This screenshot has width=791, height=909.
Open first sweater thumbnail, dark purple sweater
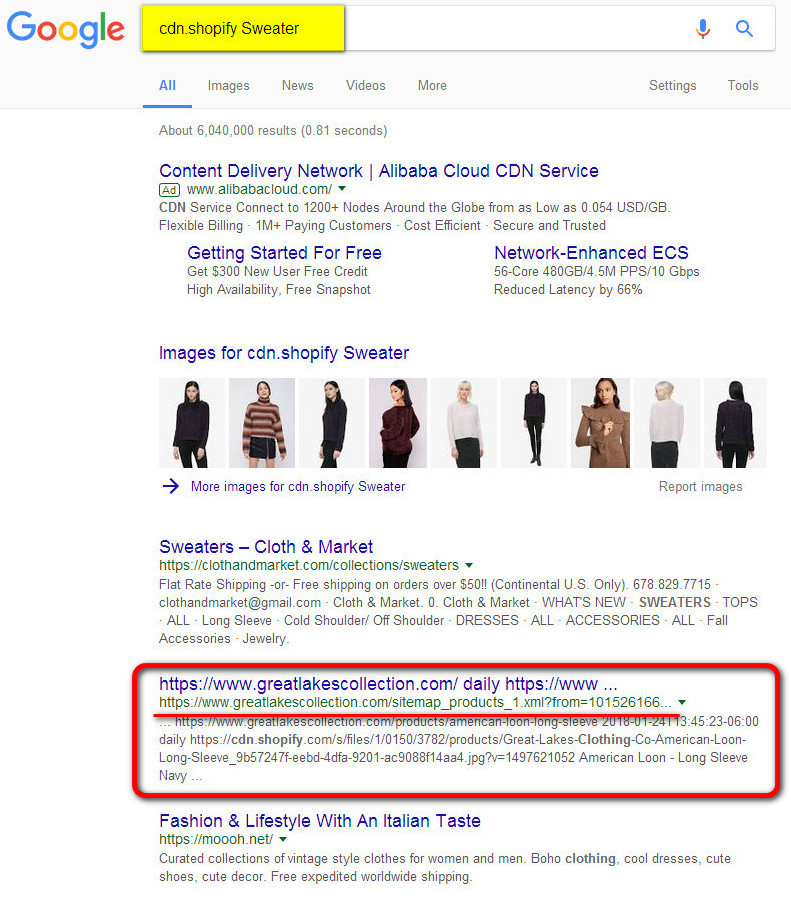point(191,423)
